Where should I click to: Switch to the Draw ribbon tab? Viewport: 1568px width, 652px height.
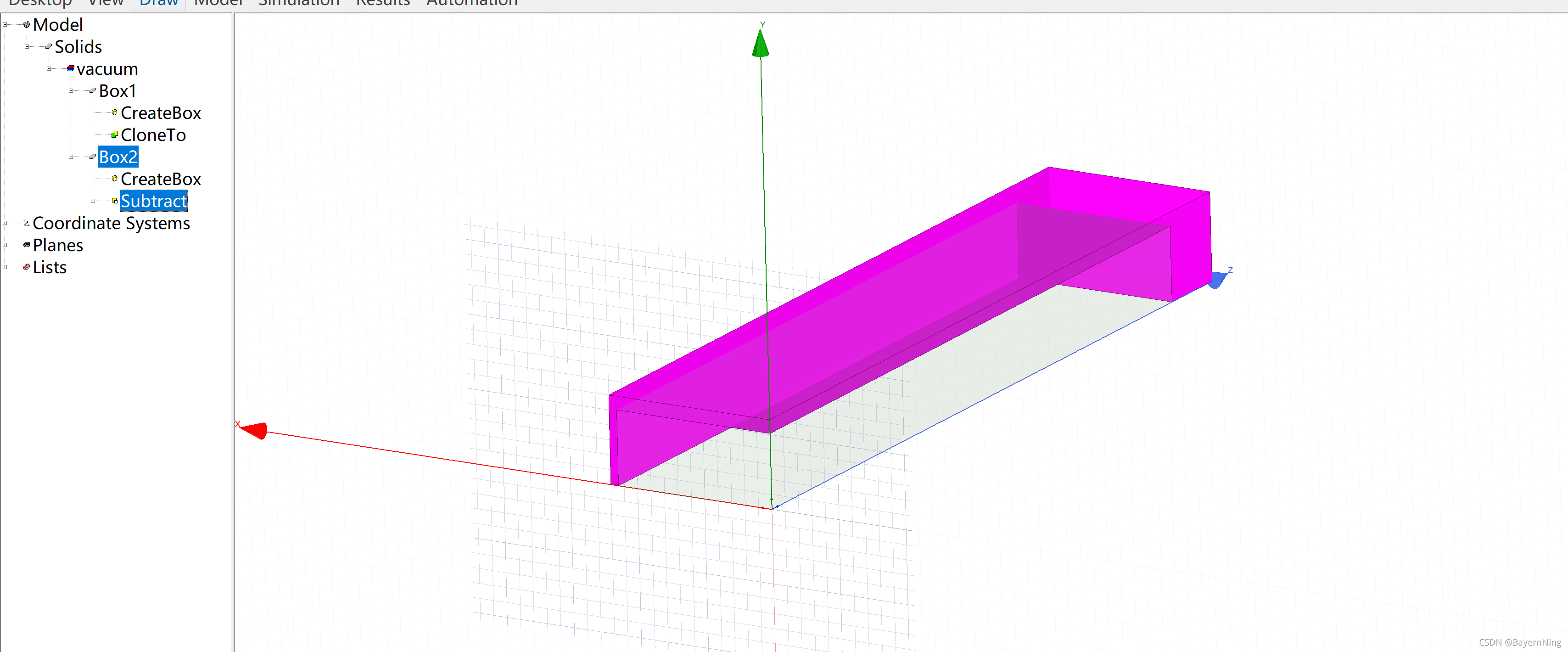158,3
